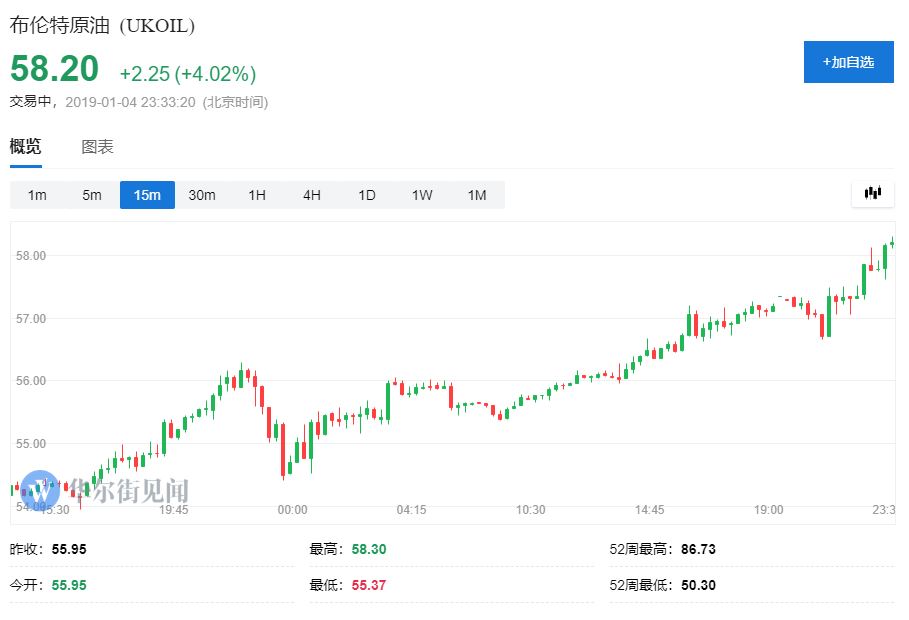
Task: Switch to the 概览 overview tab
Action: [x=26, y=147]
